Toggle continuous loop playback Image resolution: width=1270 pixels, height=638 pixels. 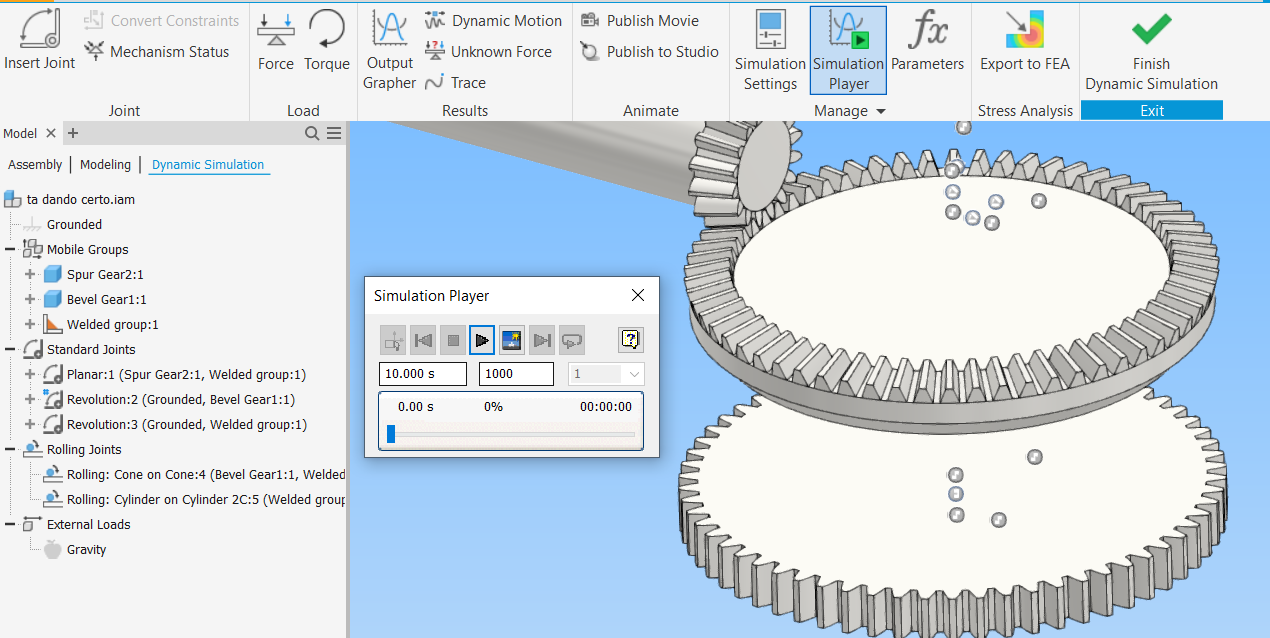[571, 340]
